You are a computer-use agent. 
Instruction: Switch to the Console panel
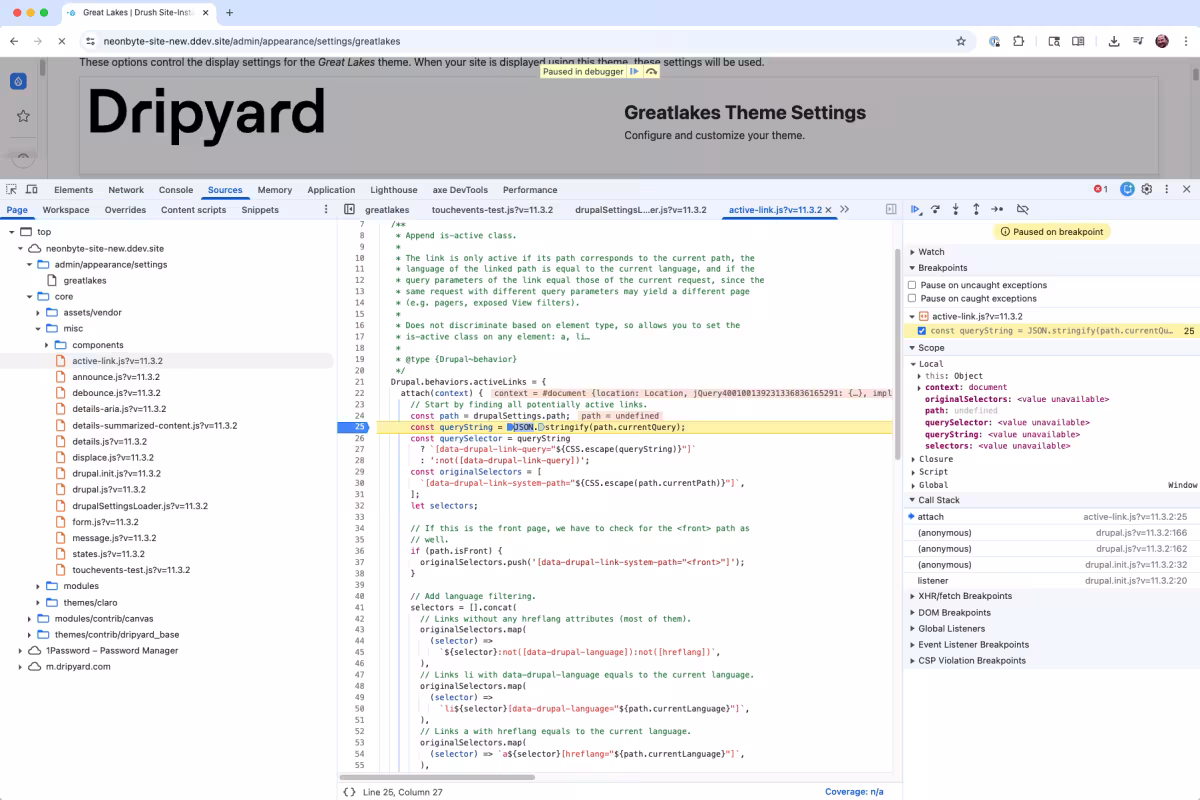click(x=176, y=189)
